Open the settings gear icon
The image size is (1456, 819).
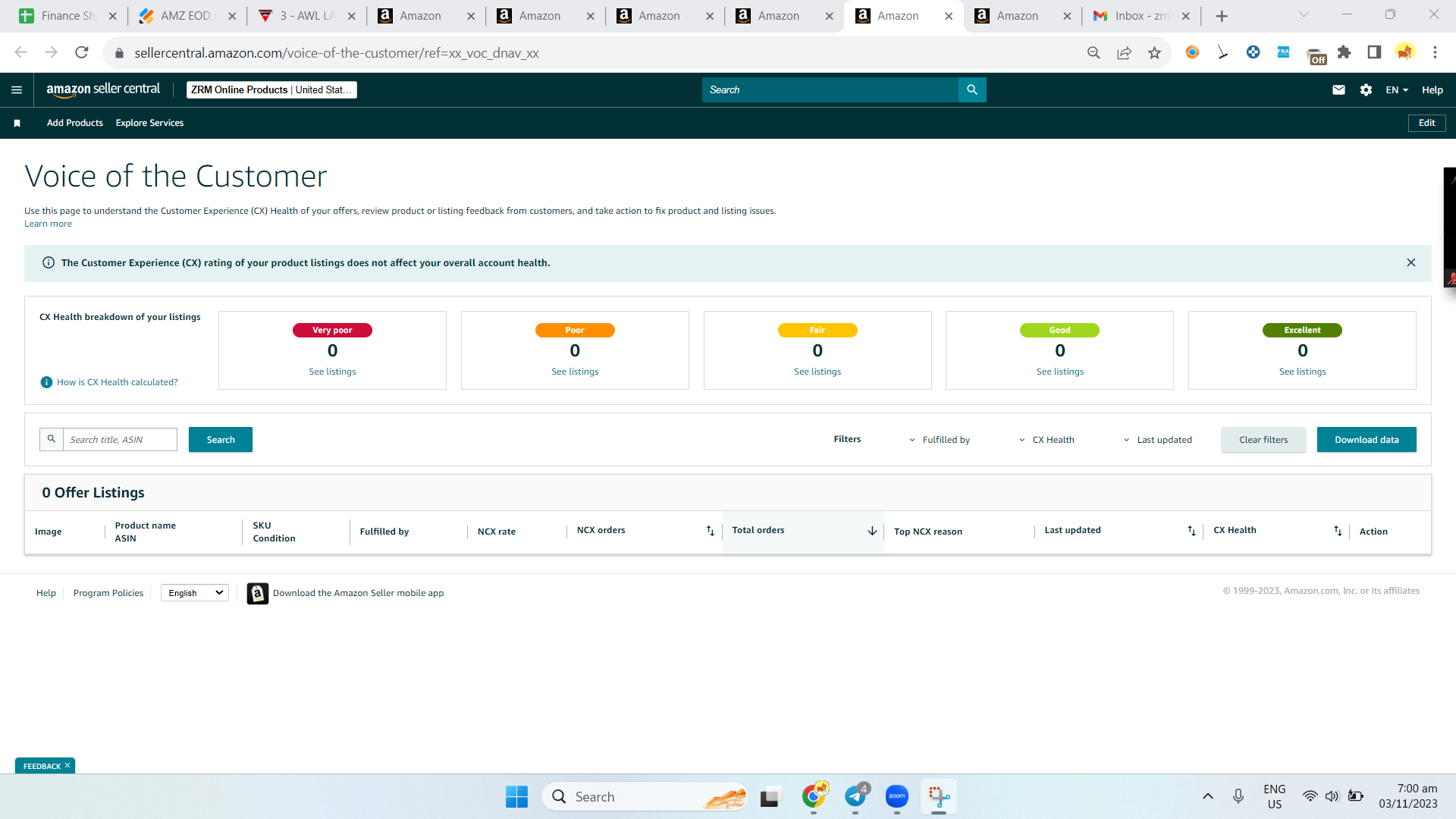click(1366, 89)
